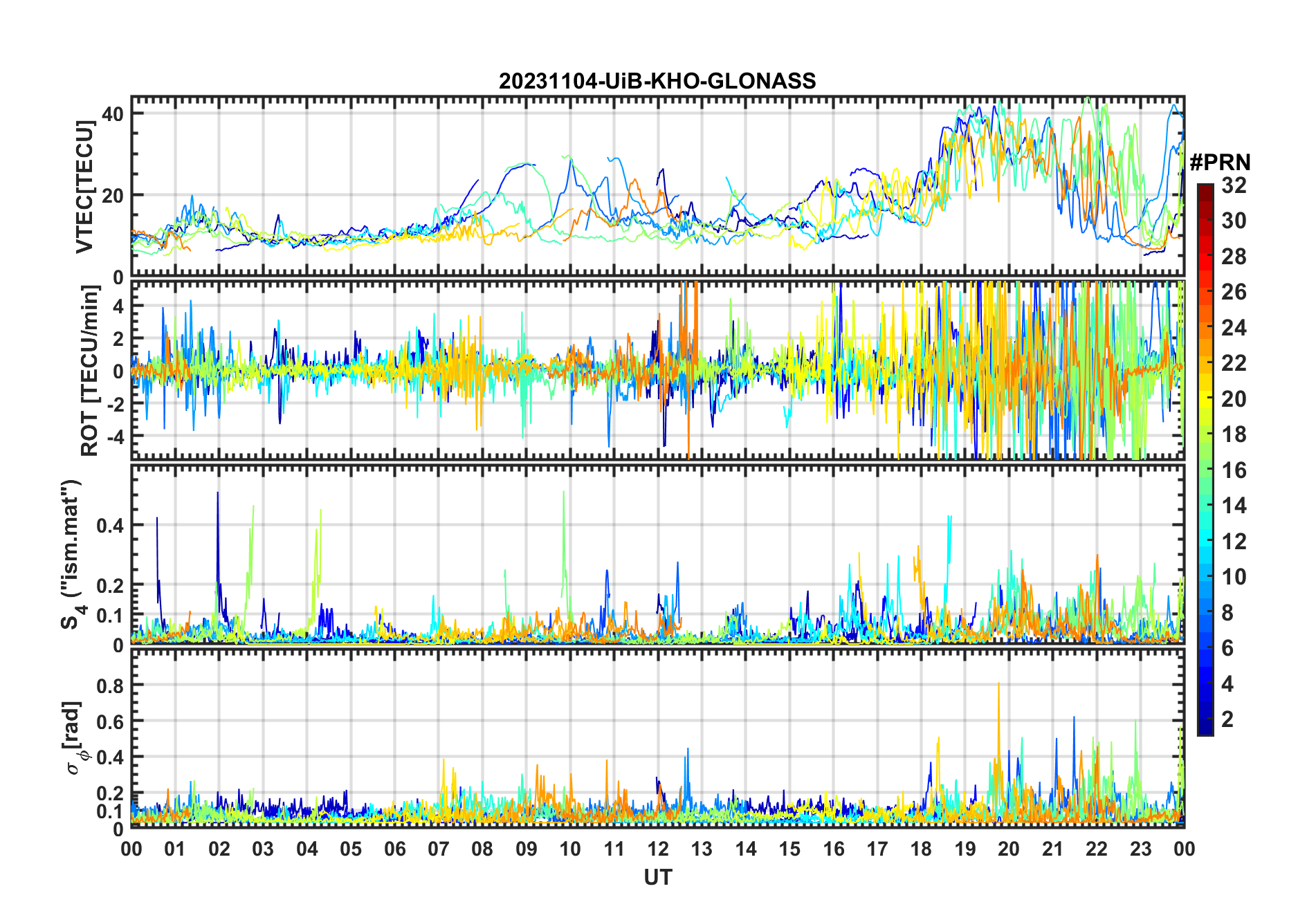This screenshot has height=920, width=1316.
Task: Click the 18 tick on the PRN colorbar
Action: [1234, 434]
